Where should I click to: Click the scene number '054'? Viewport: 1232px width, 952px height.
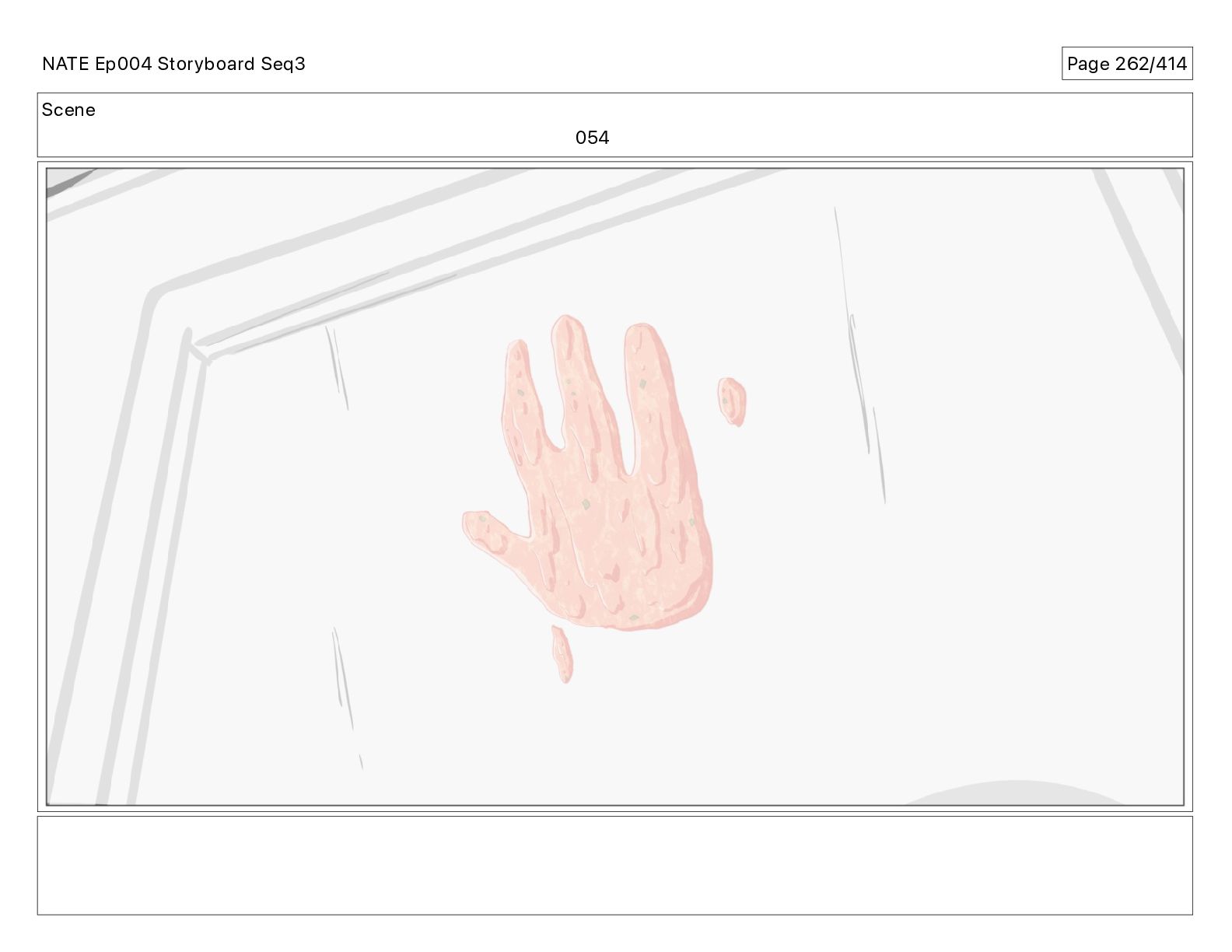click(x=592, y=138)
